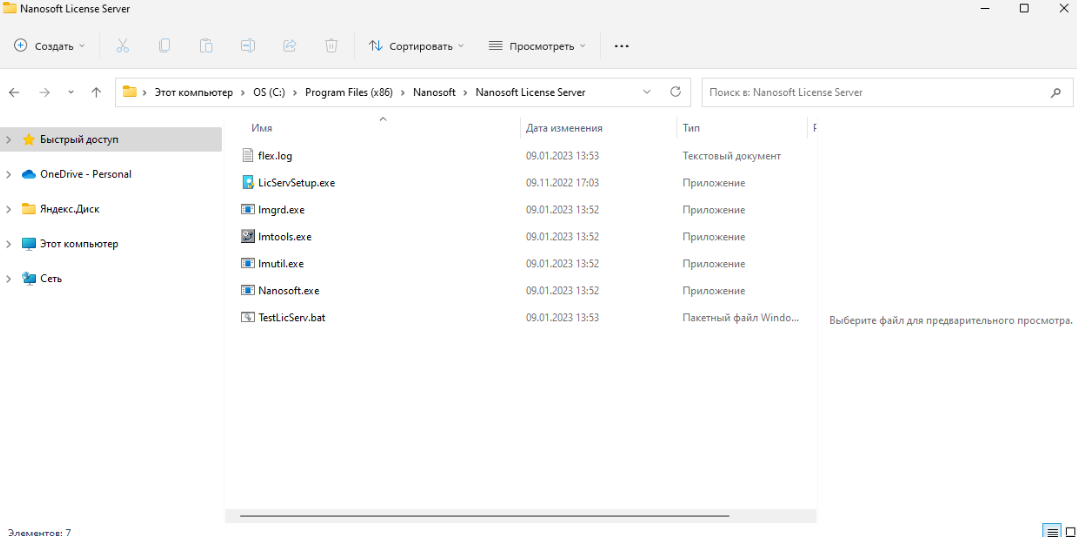Refresh the current folder view
Image resolution: width=1077 pixels, height=537 pixels.
[675, 92]
